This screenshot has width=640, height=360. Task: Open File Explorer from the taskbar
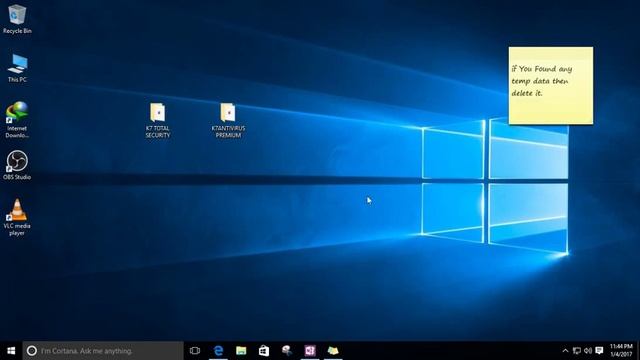point(241,351)
